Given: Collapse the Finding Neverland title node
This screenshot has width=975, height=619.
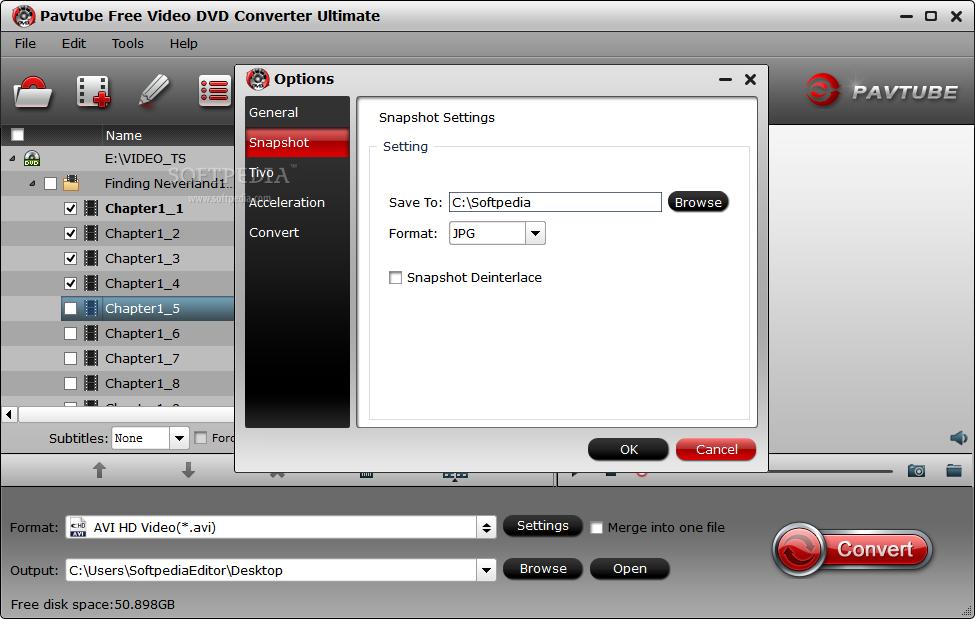Looking at the screenshot, I should (x=32, y=184).
